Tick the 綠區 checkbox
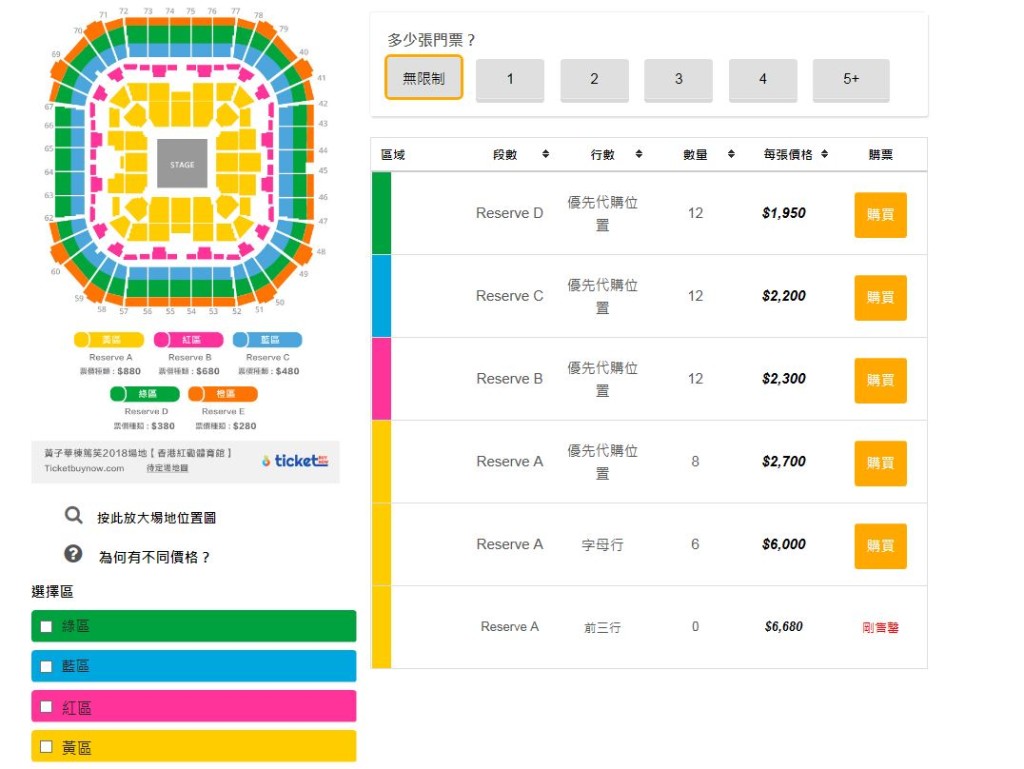The height and width of the screenshot is (769, 1024). (x=46, y=626)
